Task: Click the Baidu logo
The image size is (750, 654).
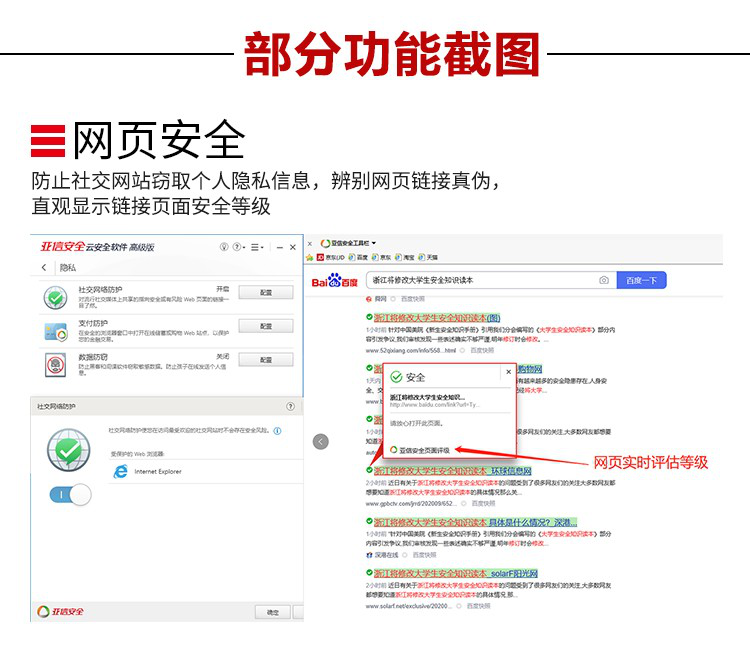Action: tap(334, 282)
